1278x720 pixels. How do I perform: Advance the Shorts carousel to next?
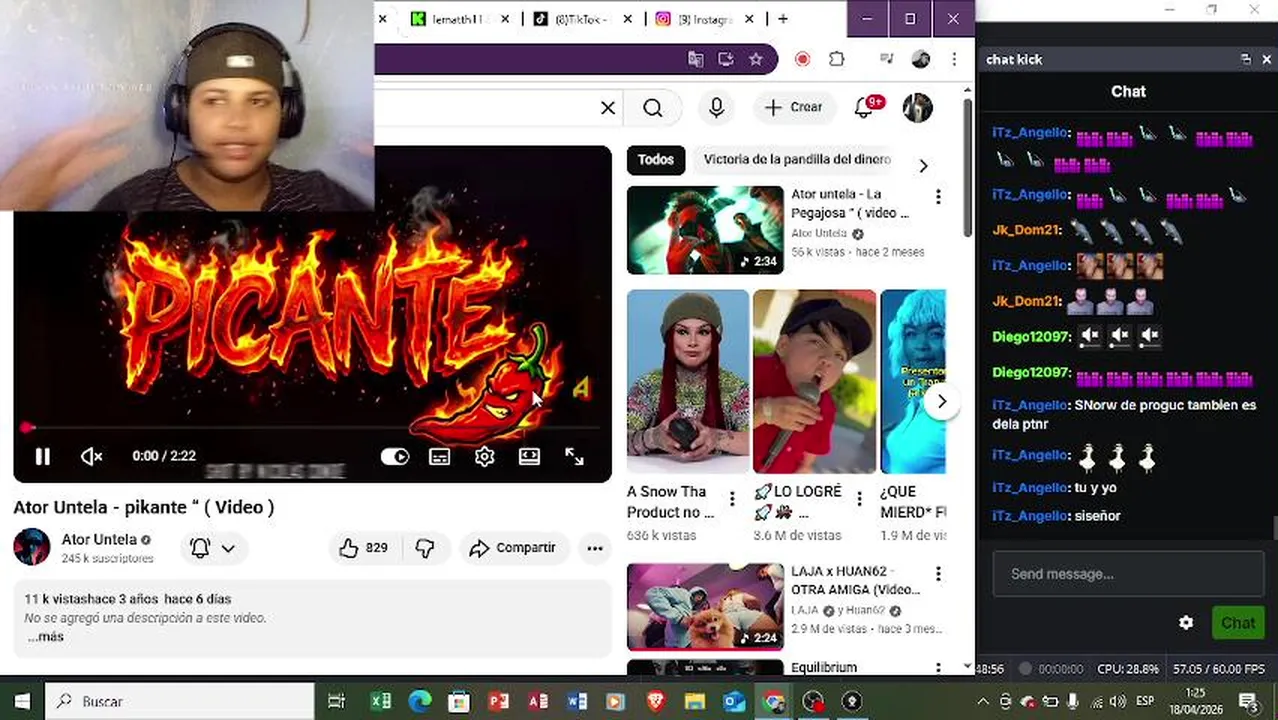[941, 401]
